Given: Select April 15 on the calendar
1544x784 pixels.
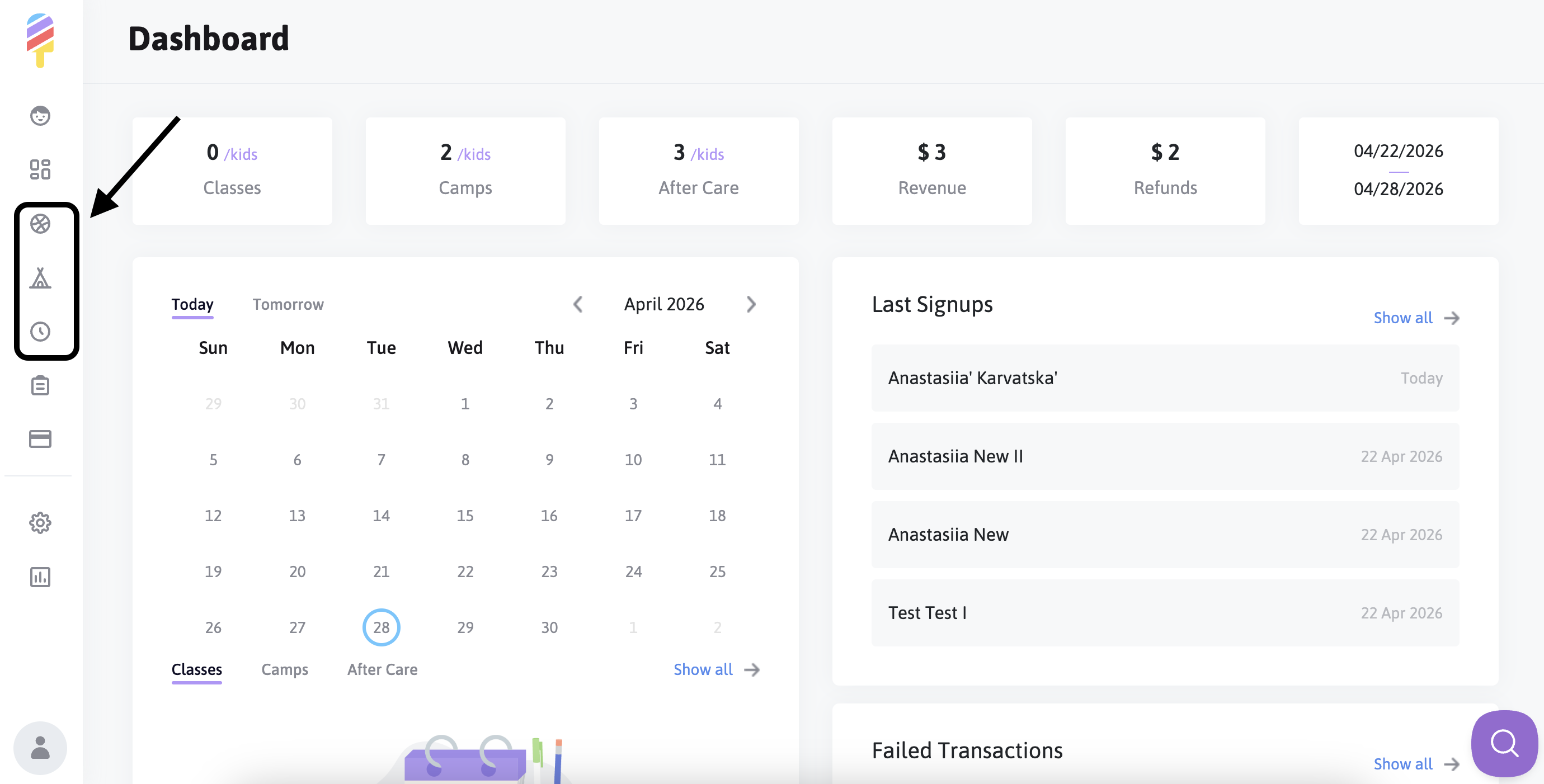Looking at the screenshot, I should (x=464, y=515).
